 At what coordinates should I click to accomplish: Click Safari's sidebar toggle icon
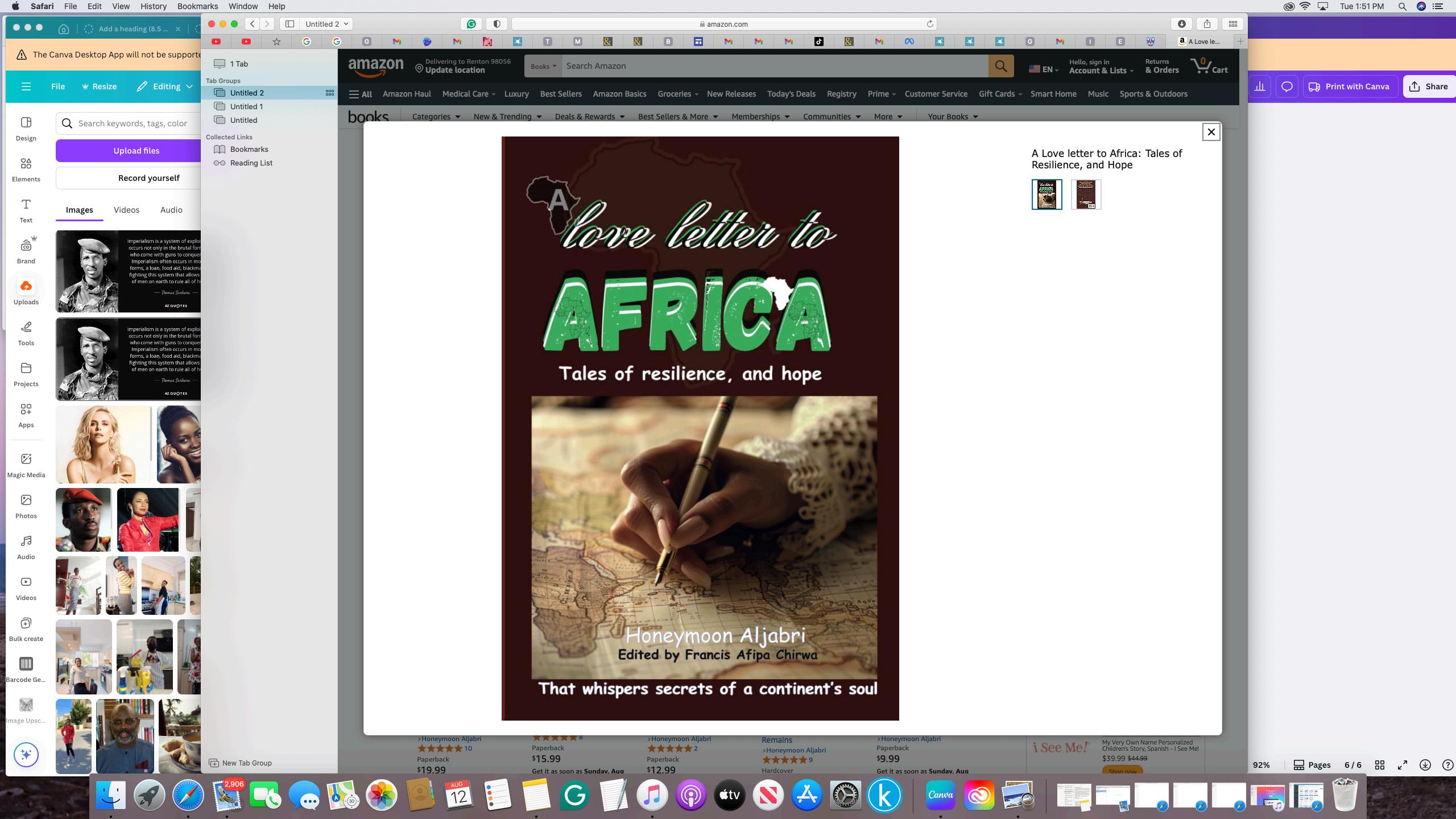point(289,24)
